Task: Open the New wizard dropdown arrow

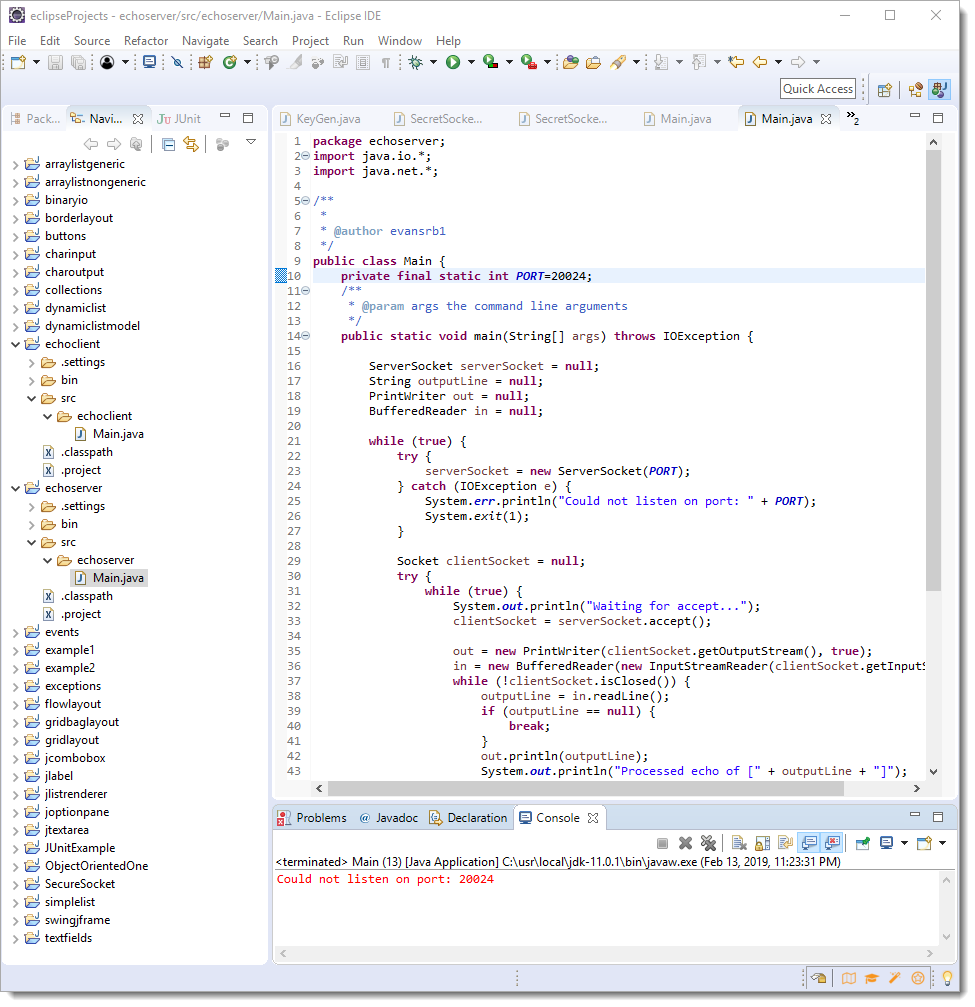Action: pyautogui.click(x=37, y=62)
